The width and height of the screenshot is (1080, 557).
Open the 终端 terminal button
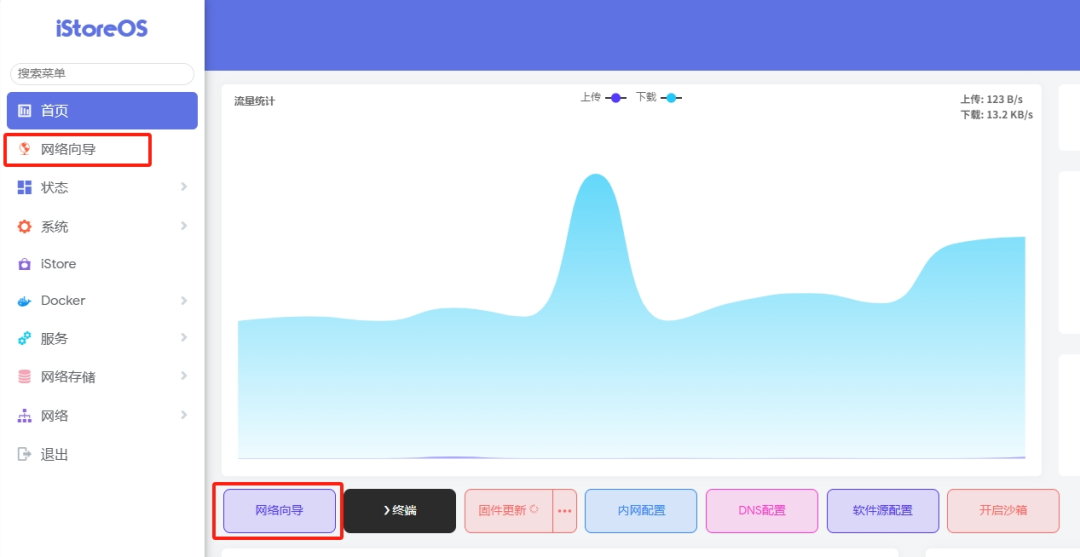399,511
